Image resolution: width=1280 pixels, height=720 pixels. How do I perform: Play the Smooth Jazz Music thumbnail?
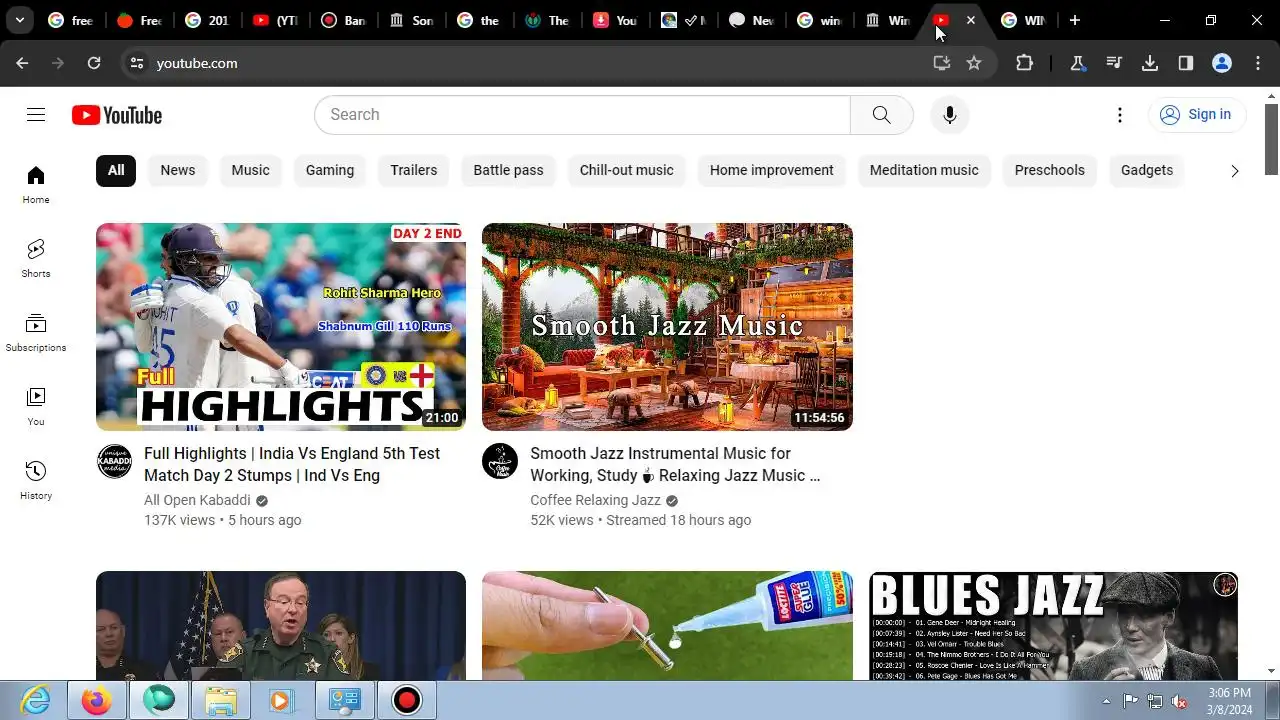(667, 327)
